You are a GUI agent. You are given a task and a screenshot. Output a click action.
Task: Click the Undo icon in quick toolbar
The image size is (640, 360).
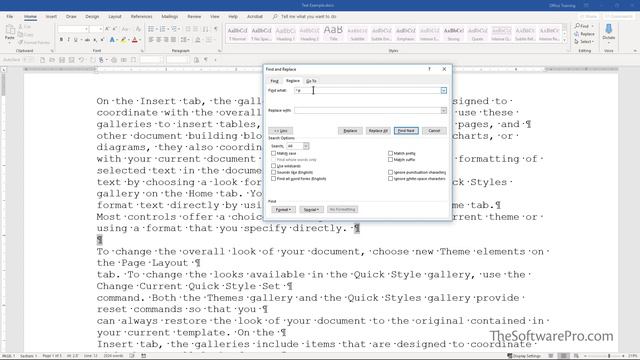point(81,60)
